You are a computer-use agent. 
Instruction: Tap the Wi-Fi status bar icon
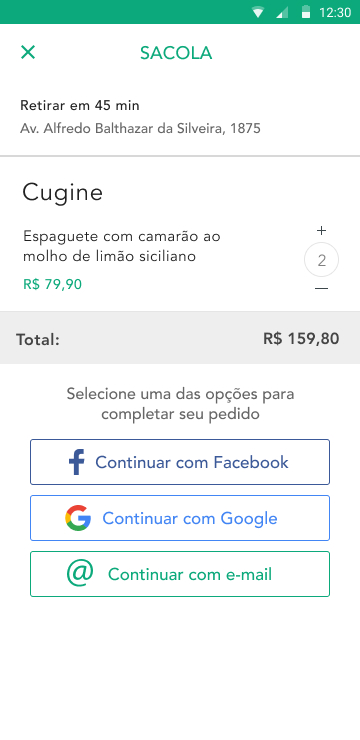[x=258, y=12]
